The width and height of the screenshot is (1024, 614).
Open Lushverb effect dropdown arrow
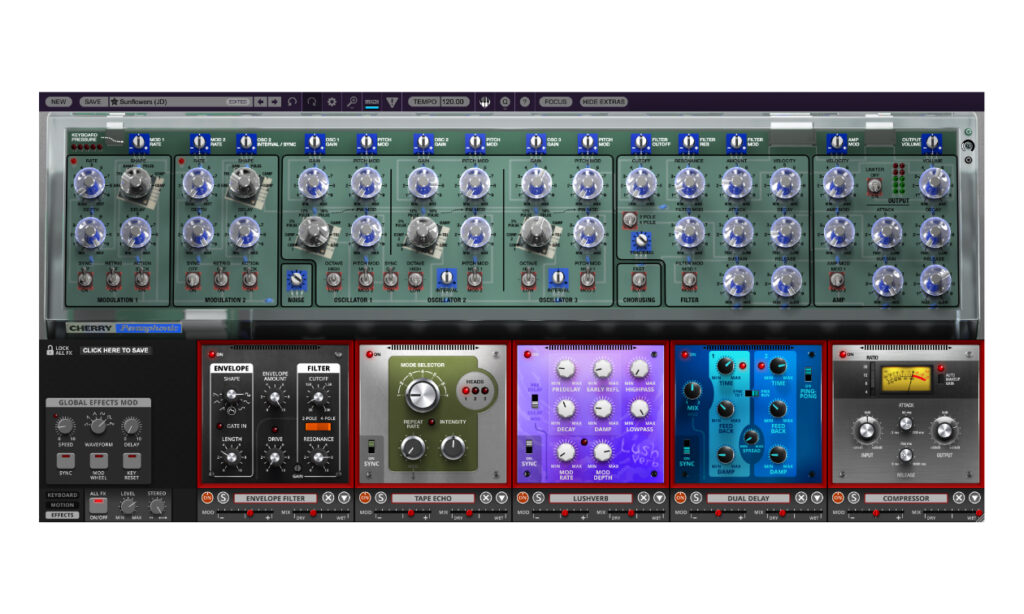point(659,498)
